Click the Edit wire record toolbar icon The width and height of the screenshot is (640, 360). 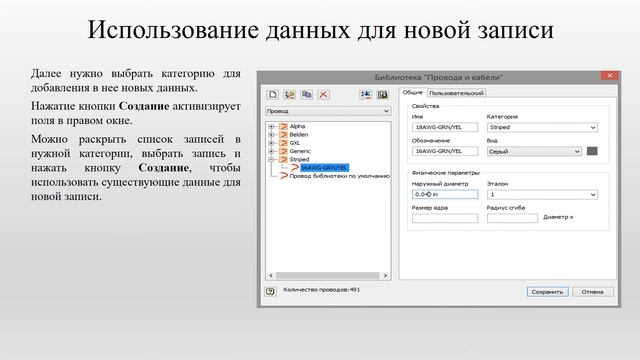(290, 95)
